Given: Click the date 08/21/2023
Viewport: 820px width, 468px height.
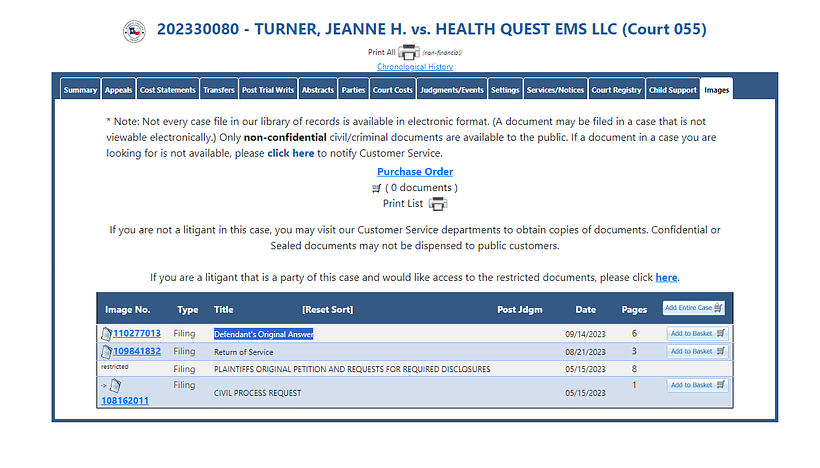Looking at the screenshot, I should click(585, 352).
